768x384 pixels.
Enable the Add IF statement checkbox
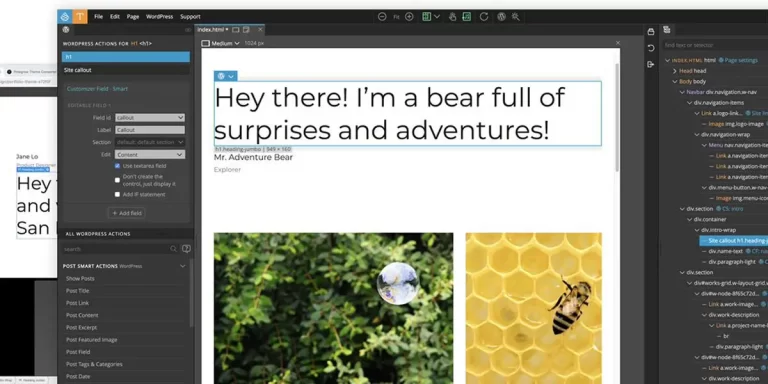point(117,194)
